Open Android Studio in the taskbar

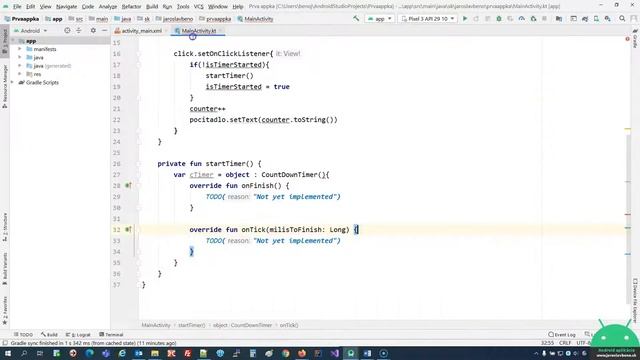pyautogui.click(x=351, y=353)
